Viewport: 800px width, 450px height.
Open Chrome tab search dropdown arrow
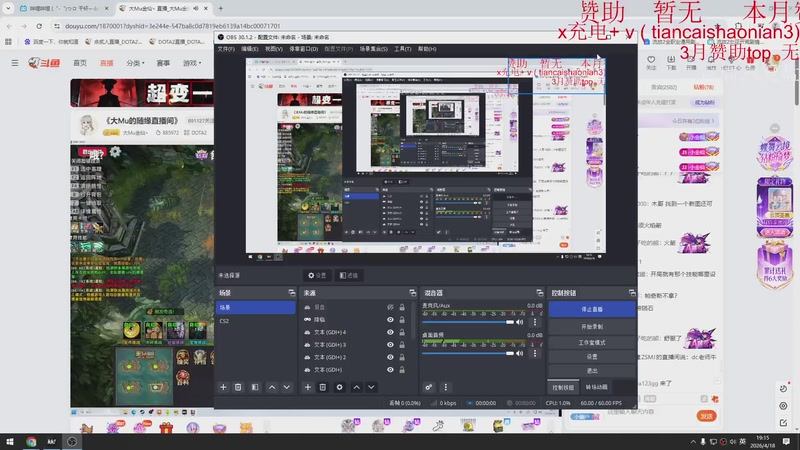[8, 8]
